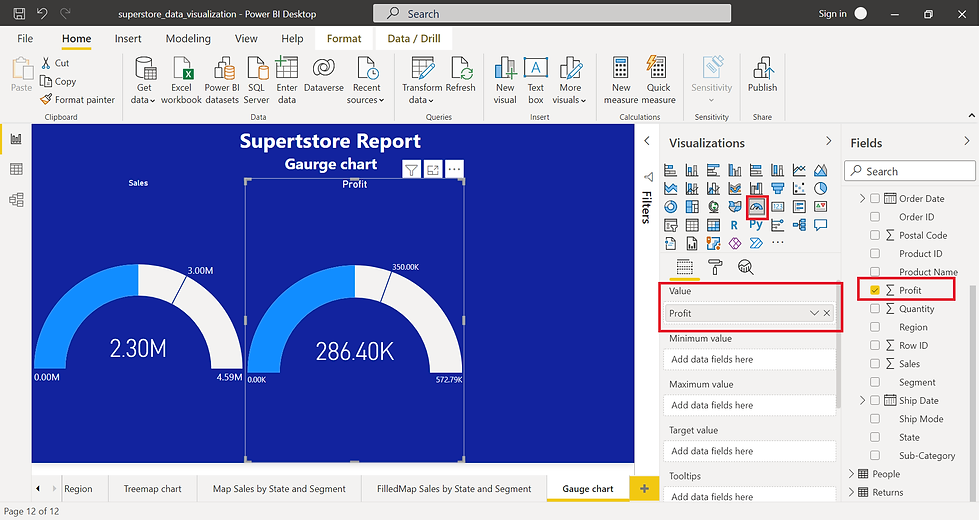The width and height of the screenshot is (980, 520).
Task: Open the Data / Drill tab
Action: [414, 39]
